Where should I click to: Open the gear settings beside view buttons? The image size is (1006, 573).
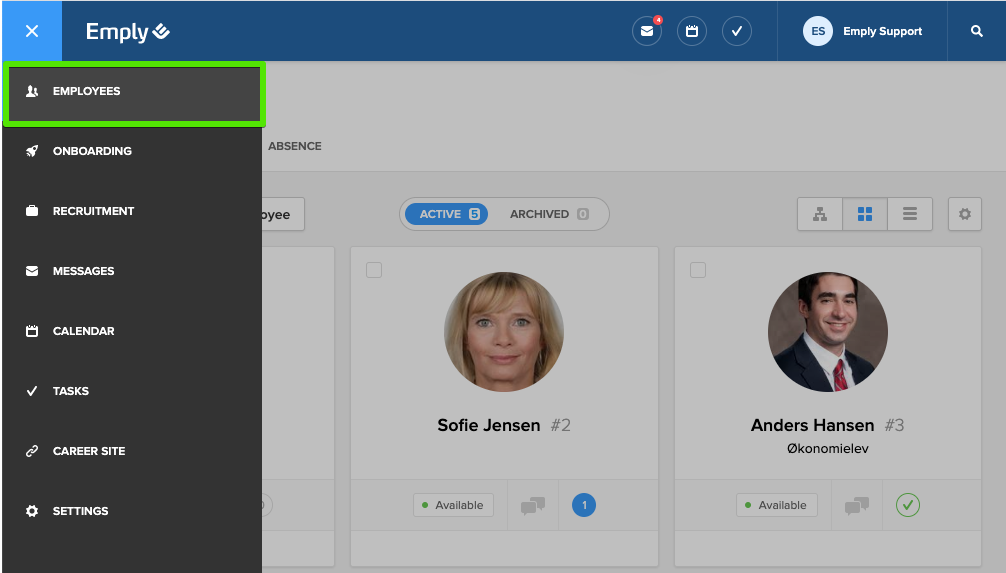click(965, 214)
